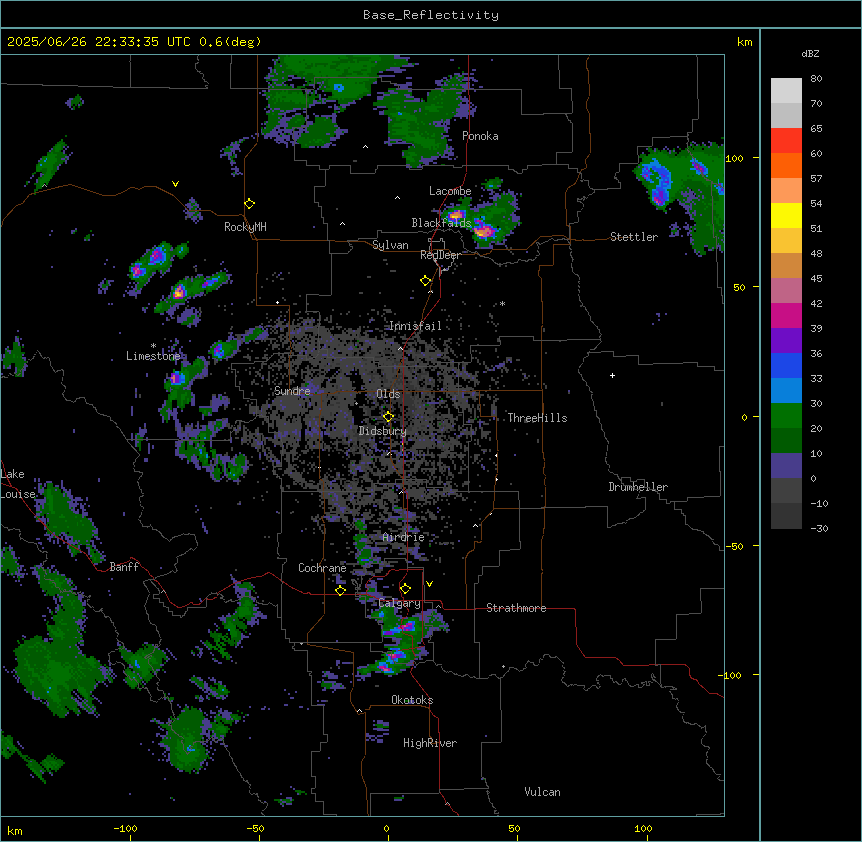The image size is (862, 842).
Task: Click the Sundre town label
Action: (x=292, y=391)
